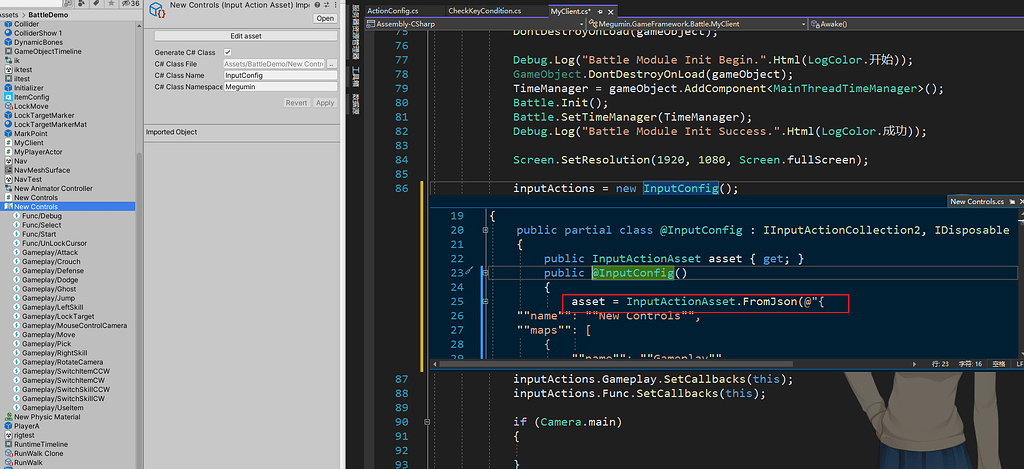The width and height of the screenshot is (1024, 469).
Task: Click the Edit asset button
Action: click(x=245, y=36)
